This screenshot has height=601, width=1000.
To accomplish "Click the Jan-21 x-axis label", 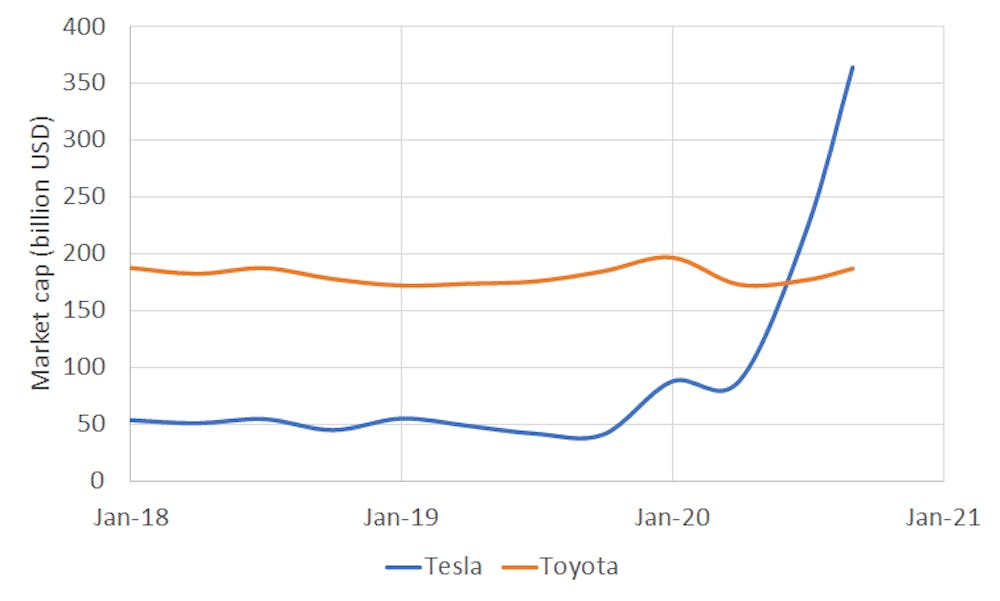I will tap(942, 518).
